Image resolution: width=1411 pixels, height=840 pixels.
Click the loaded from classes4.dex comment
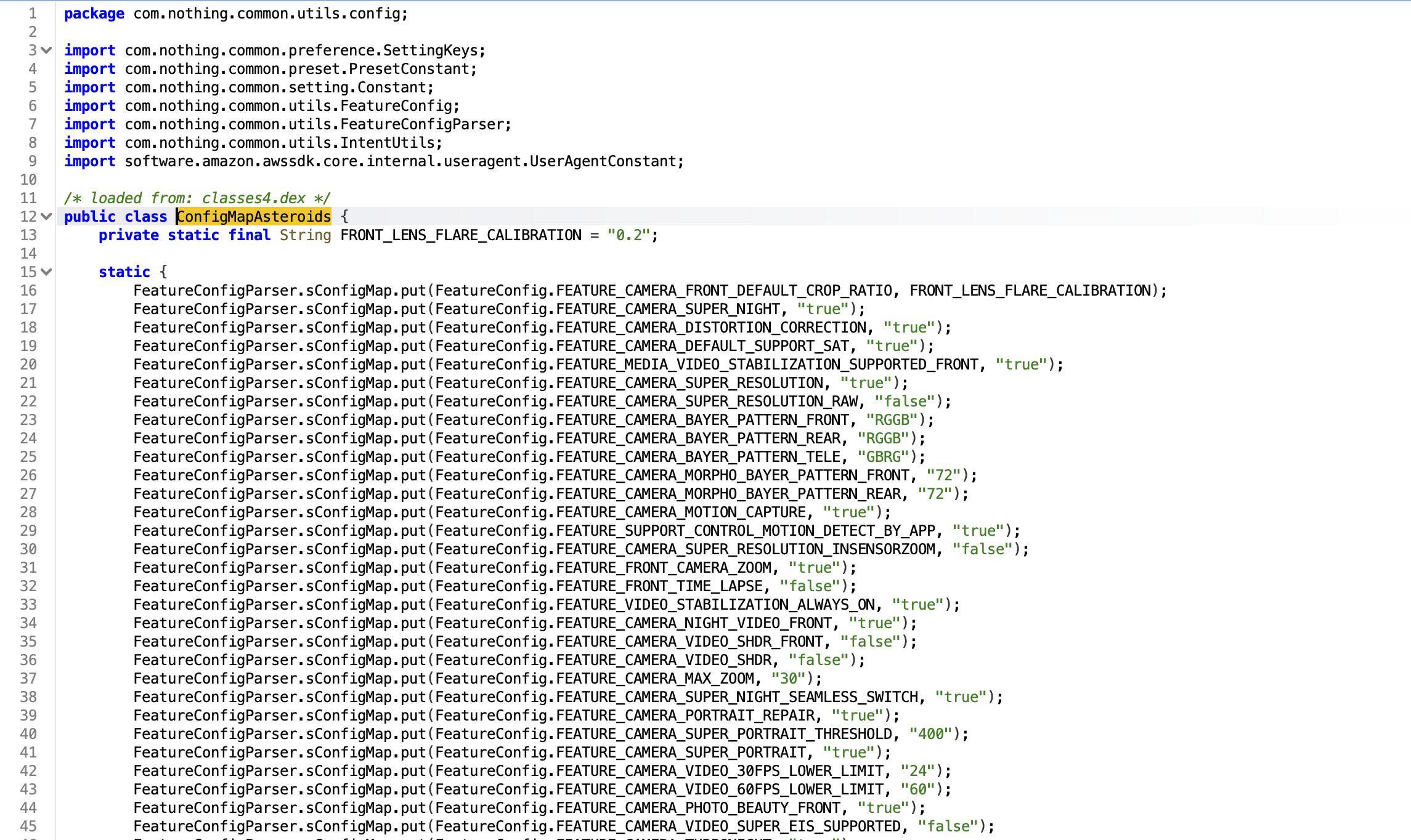click(x=197, y=198)
